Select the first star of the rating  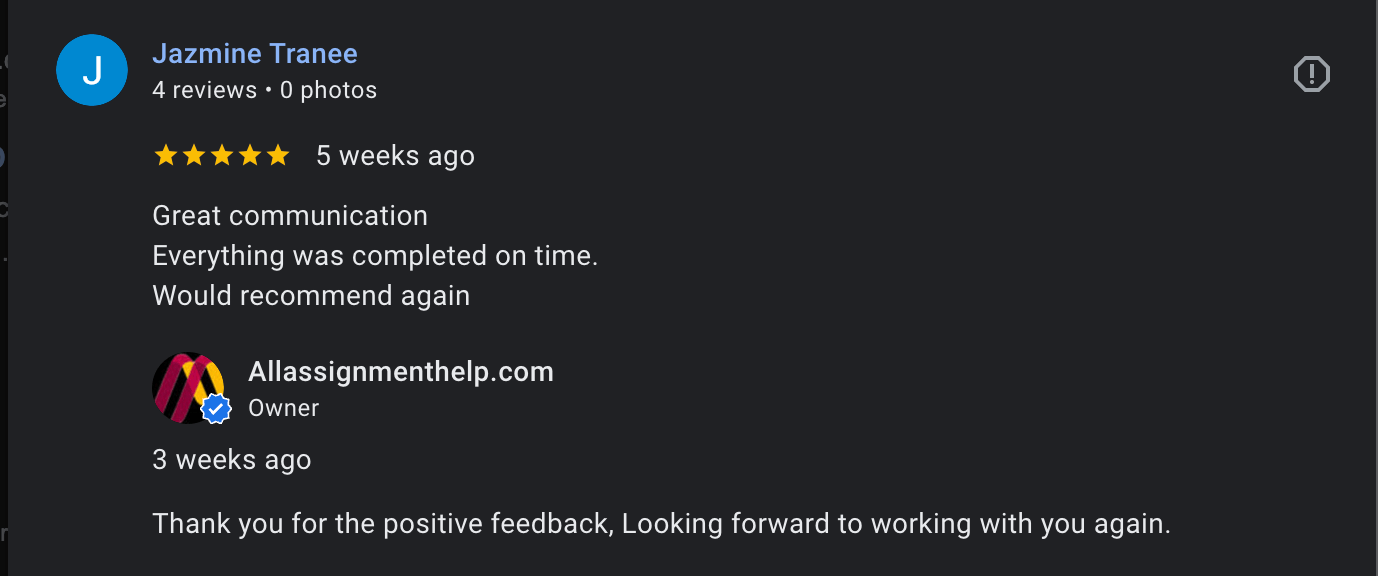[167, 155]
